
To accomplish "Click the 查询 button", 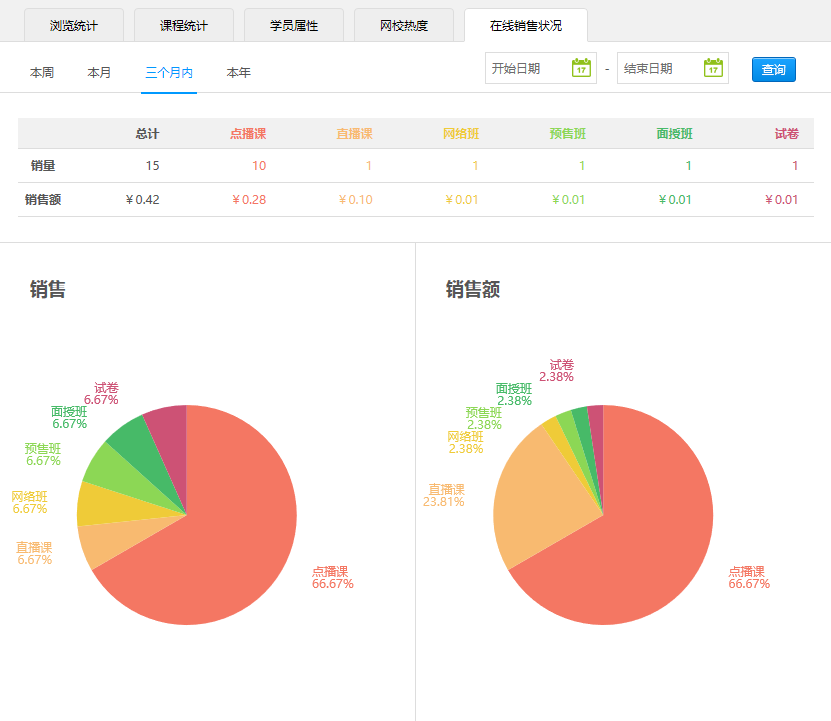I will pos(773,70).
